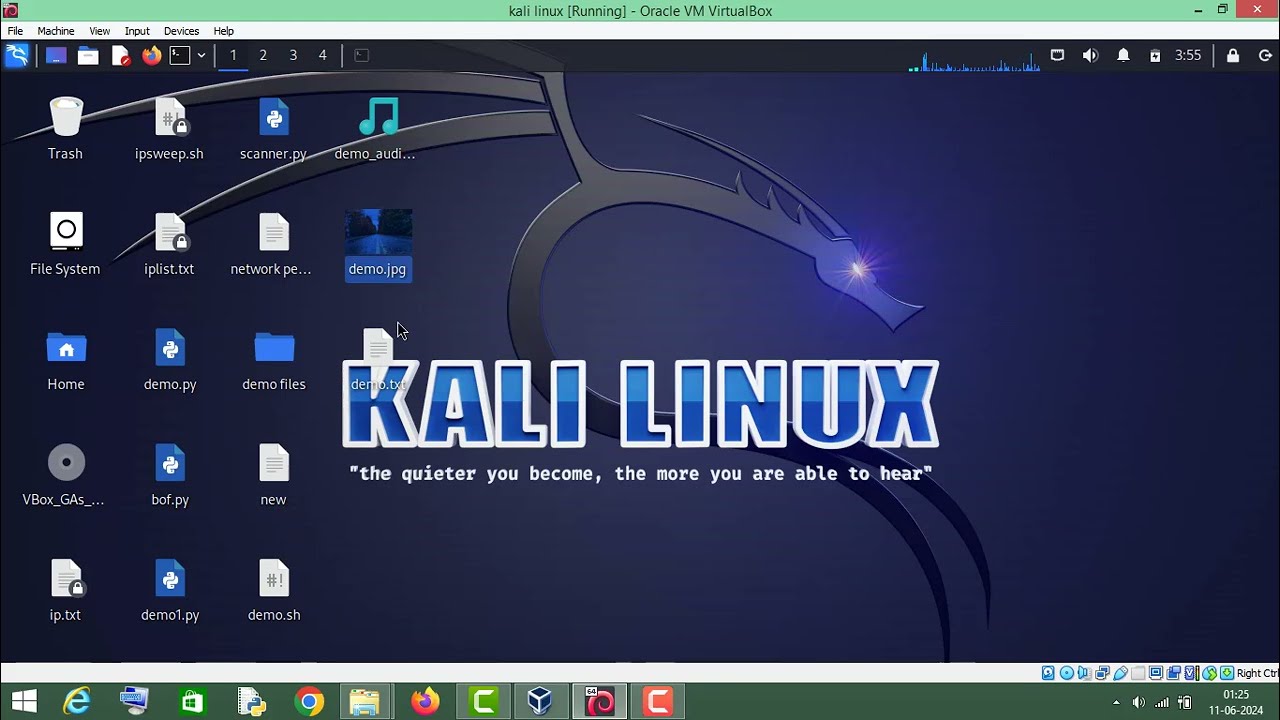Select the demo.sh script icon
This screenshot has width=1280, height=720.
[274, 590]
